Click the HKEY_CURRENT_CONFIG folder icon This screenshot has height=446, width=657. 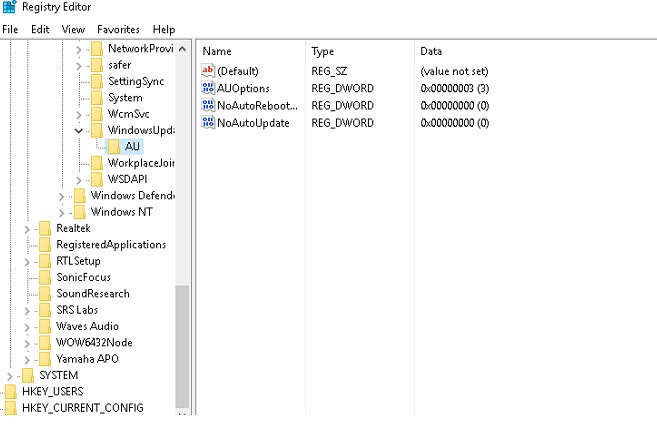(x=10, y=408)
